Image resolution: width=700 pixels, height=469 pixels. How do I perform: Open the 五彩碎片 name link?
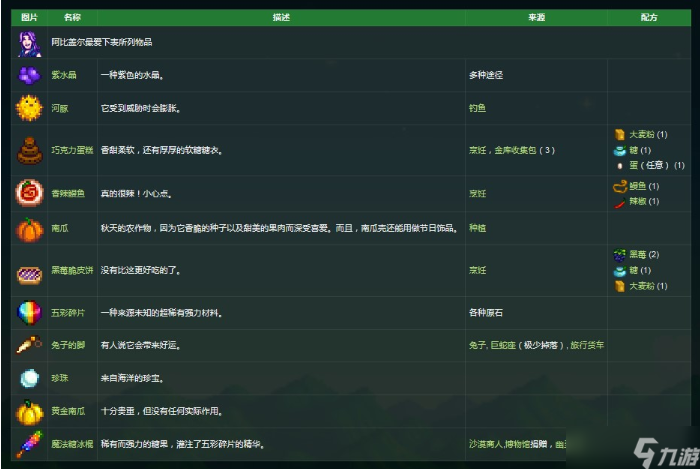point(68,313)
